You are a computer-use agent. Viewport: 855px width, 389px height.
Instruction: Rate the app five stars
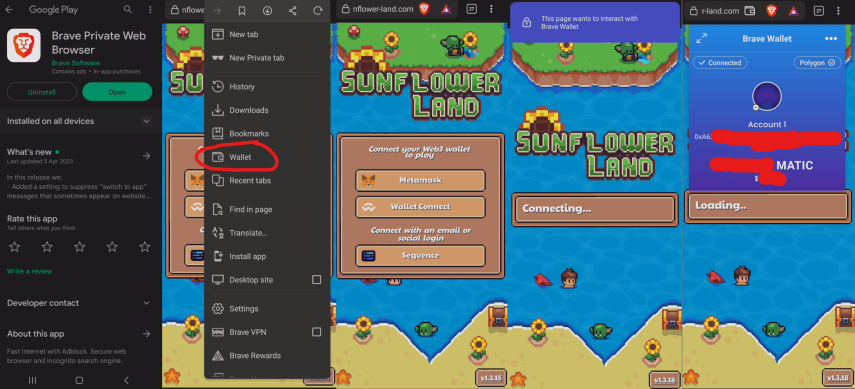[x=144, y=247]
